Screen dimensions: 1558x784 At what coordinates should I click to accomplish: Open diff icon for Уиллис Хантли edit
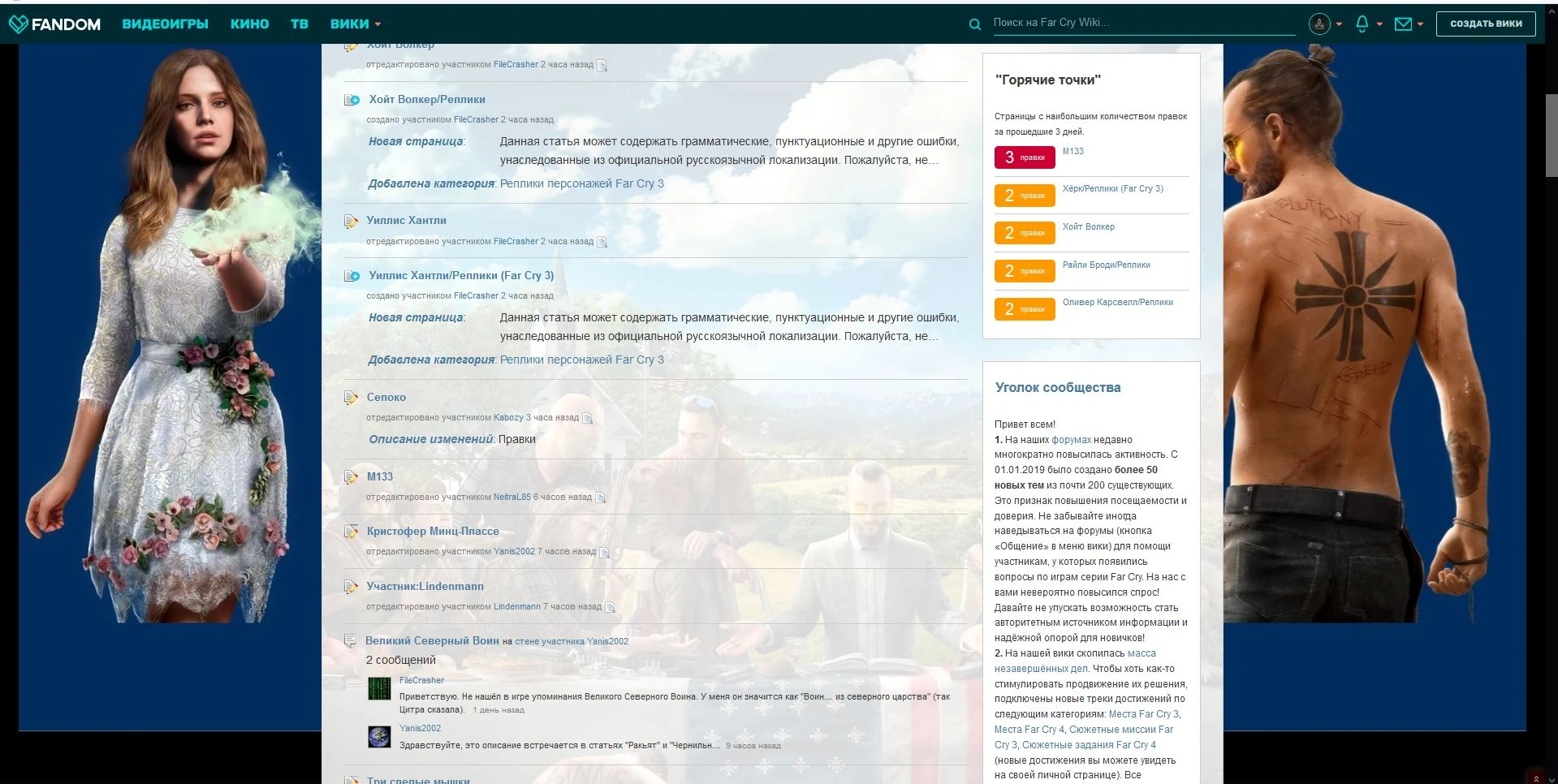click(x=602, y=242)
